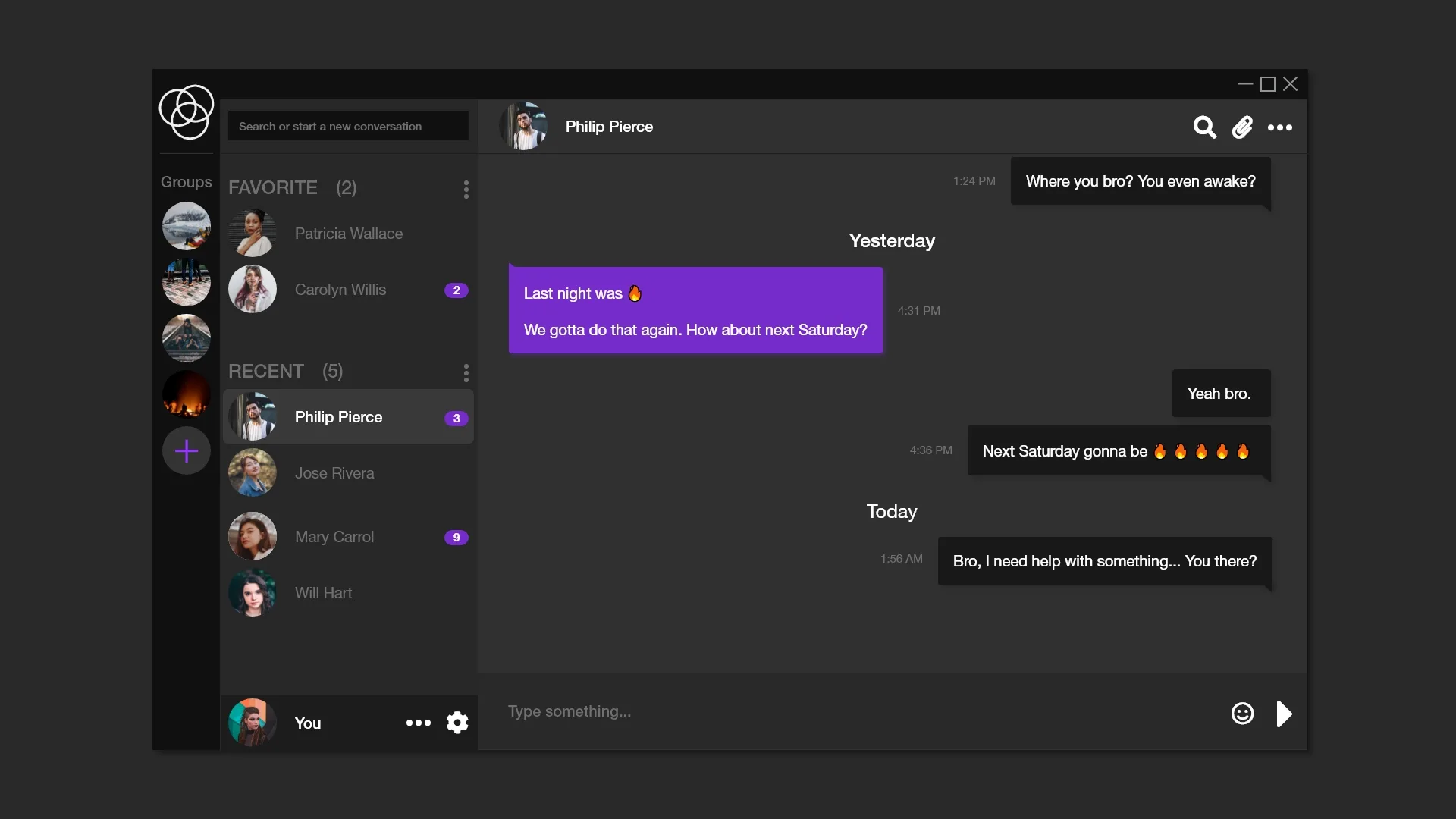This screenshot has height=819, width=1456.
Task: Click the overlapping circles app logo
Action: click(x=187, y=112)
